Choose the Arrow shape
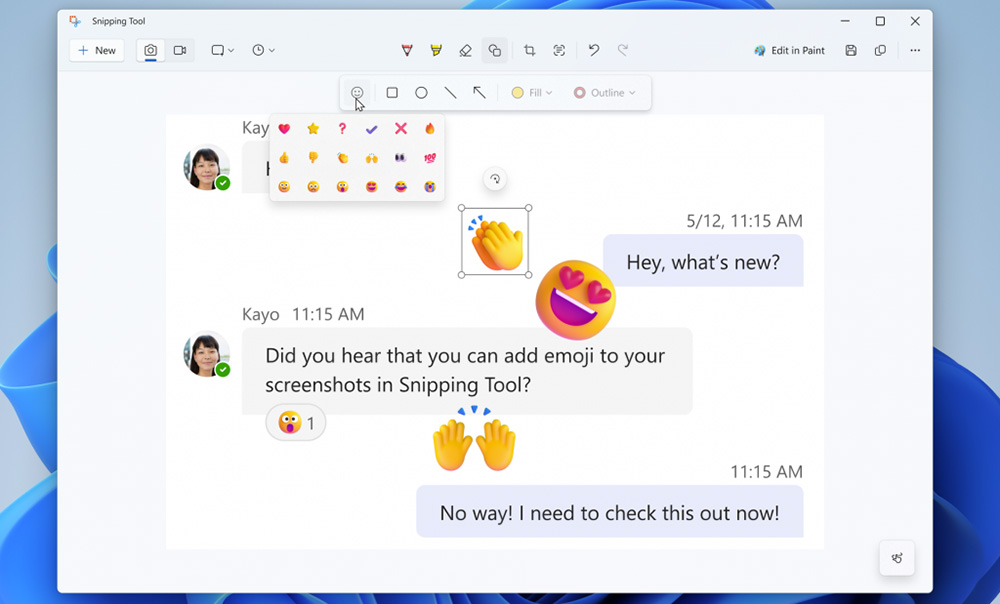This screenshot has width=1000, height=604. [x=479, y=93]
